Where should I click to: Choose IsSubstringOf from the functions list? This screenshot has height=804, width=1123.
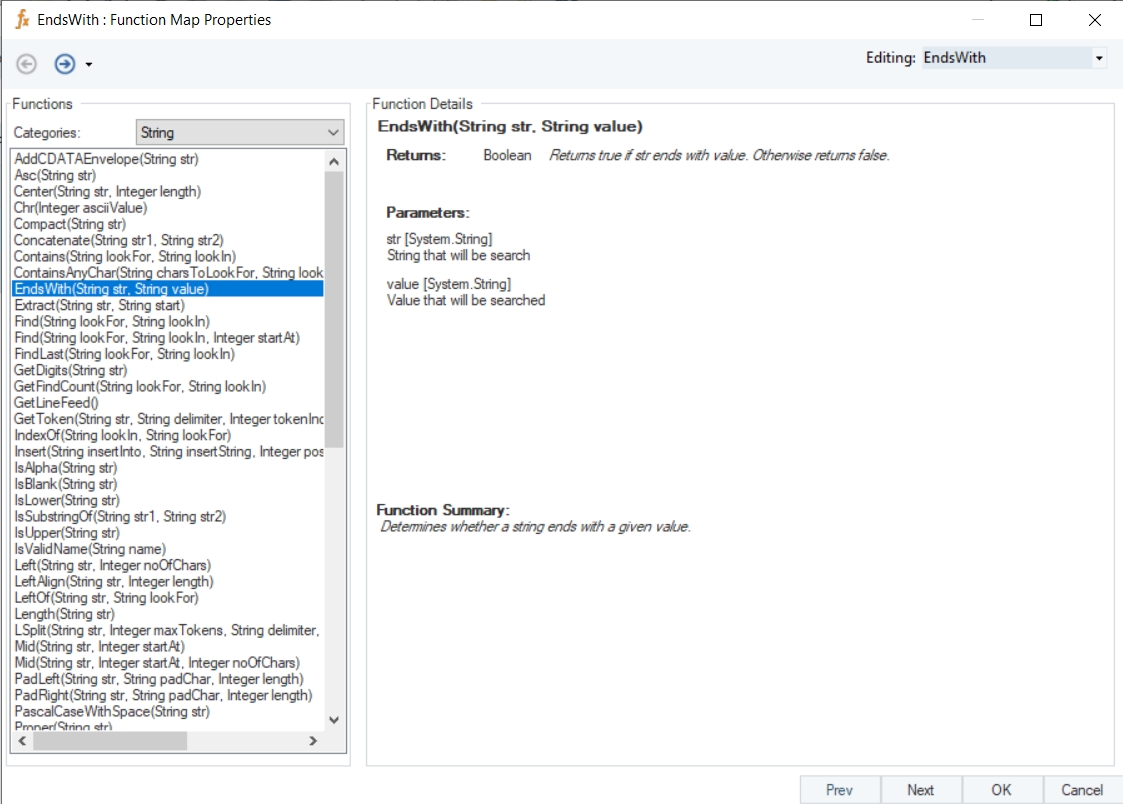(119, 516)
